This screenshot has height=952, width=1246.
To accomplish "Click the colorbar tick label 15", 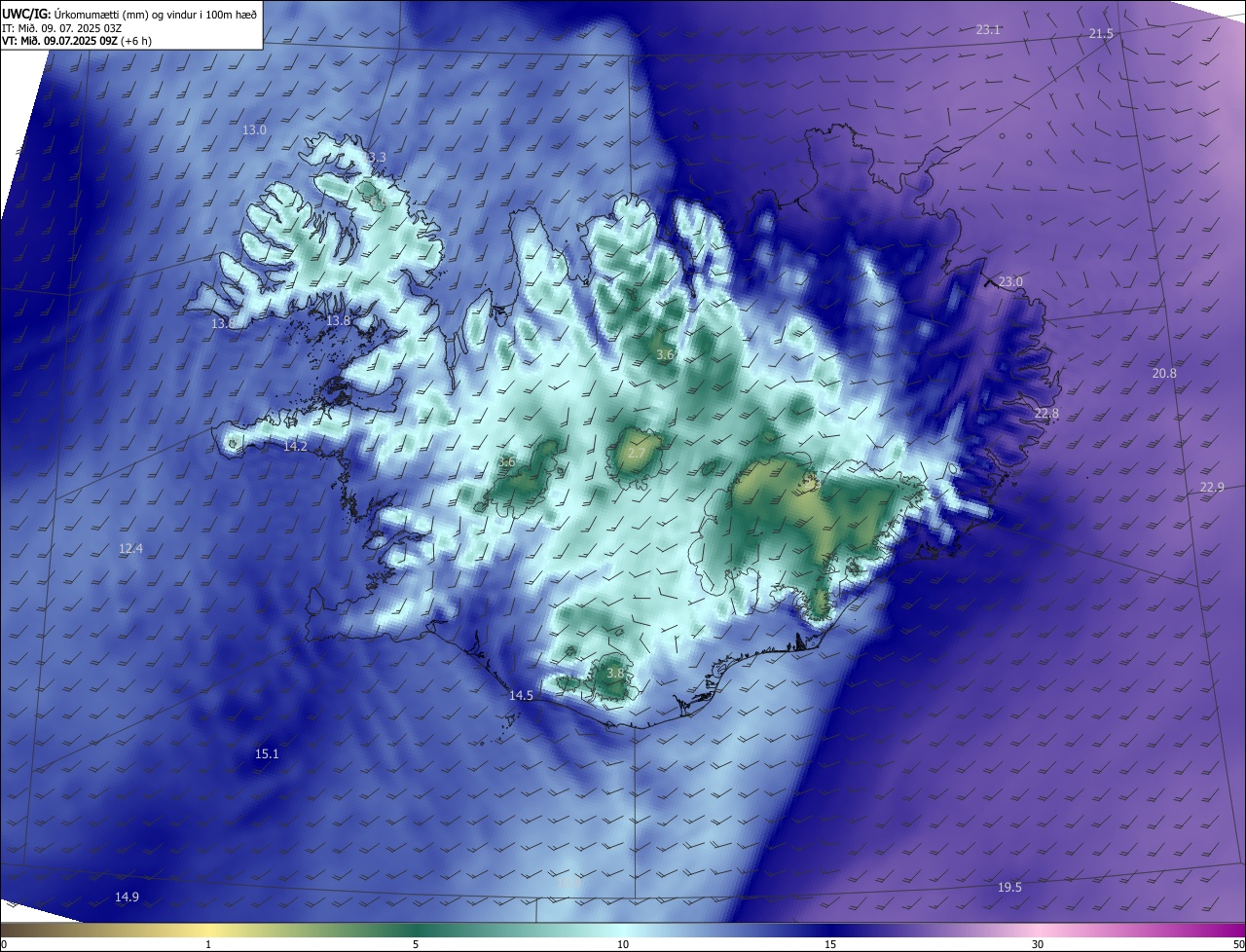I will tap(830, 944).
